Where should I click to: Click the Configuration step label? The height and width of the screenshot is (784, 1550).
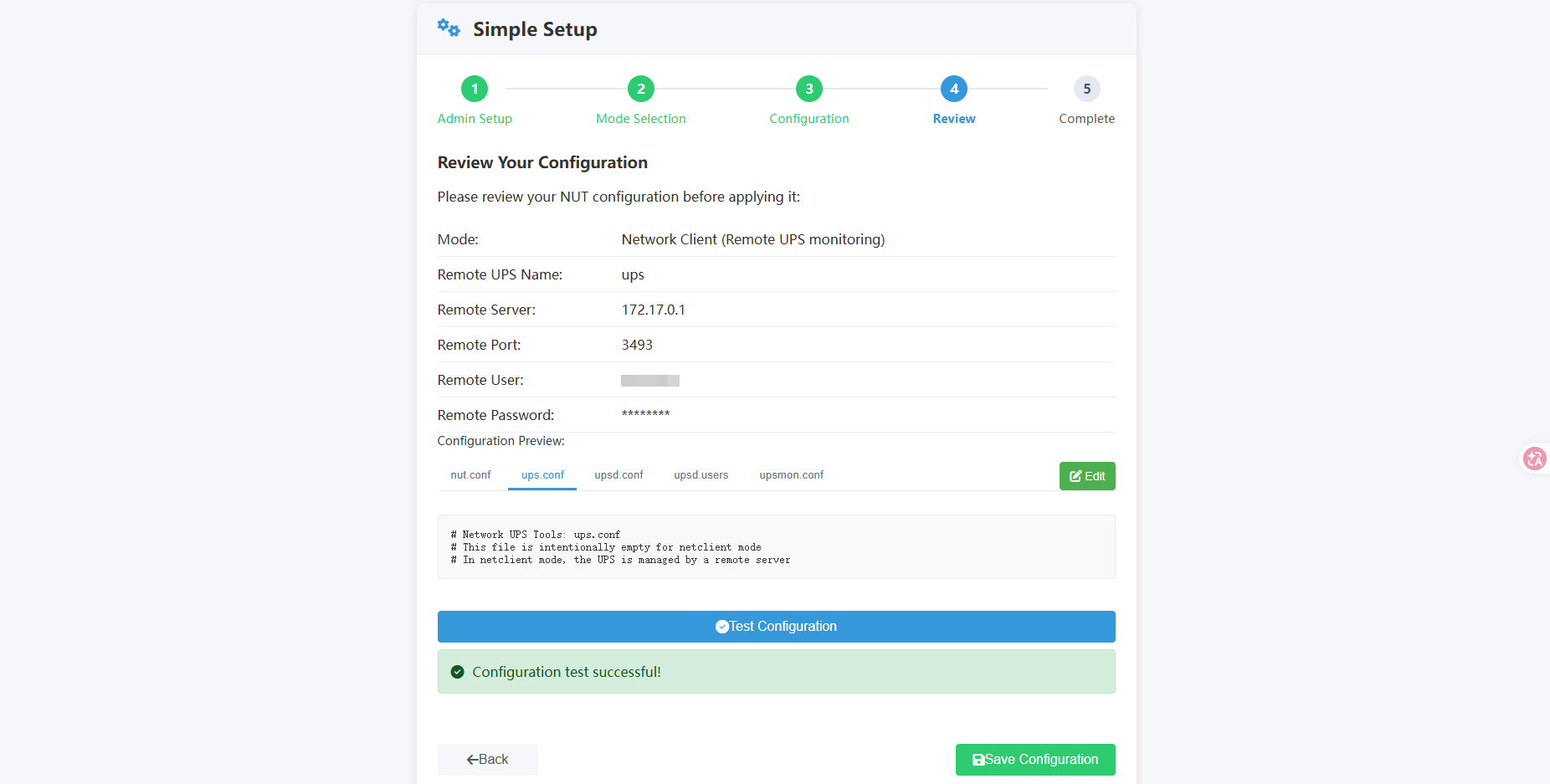click(809, 119)
